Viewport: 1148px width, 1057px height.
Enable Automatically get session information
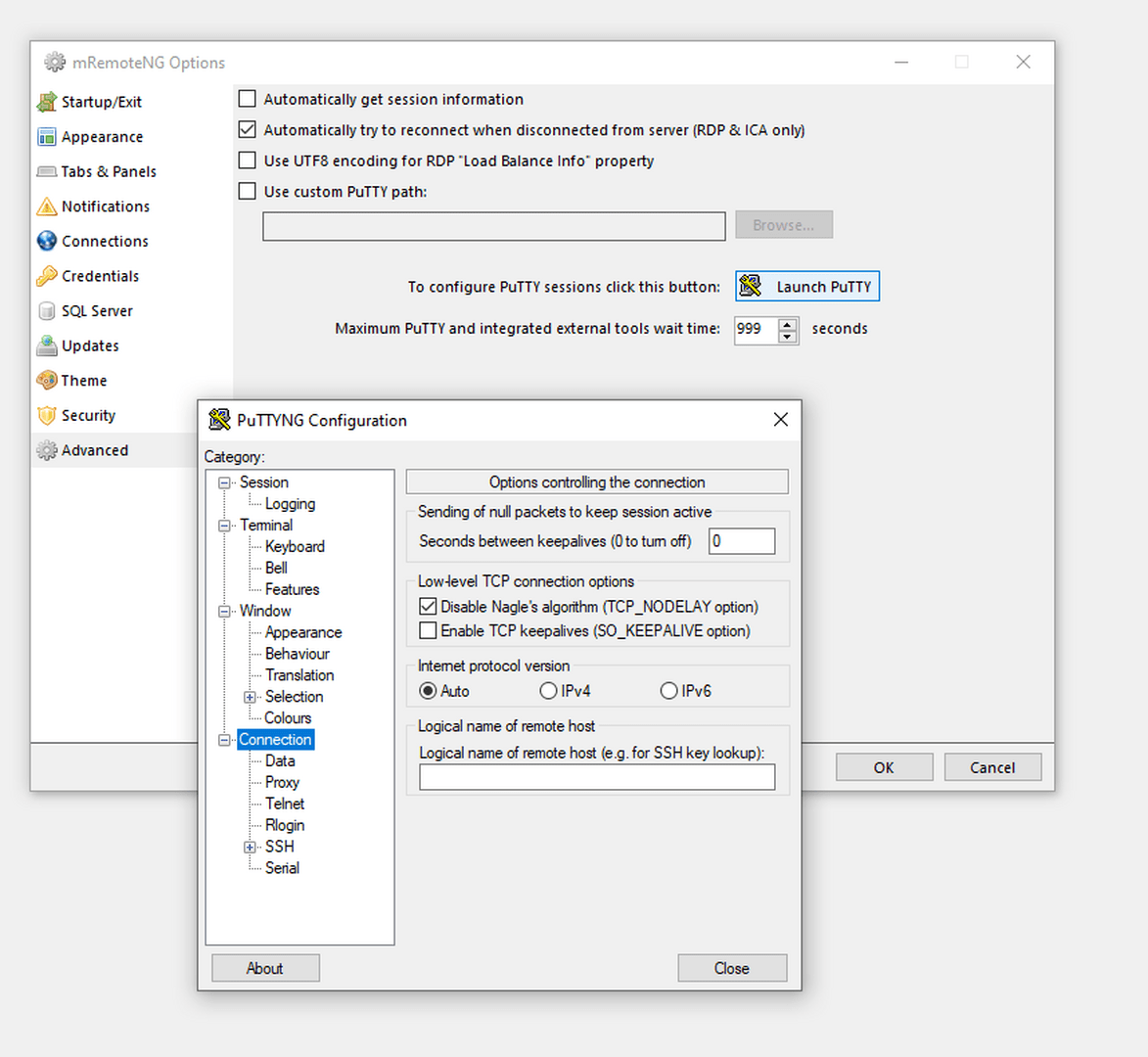pyautogui.click(x=248, y=99)
